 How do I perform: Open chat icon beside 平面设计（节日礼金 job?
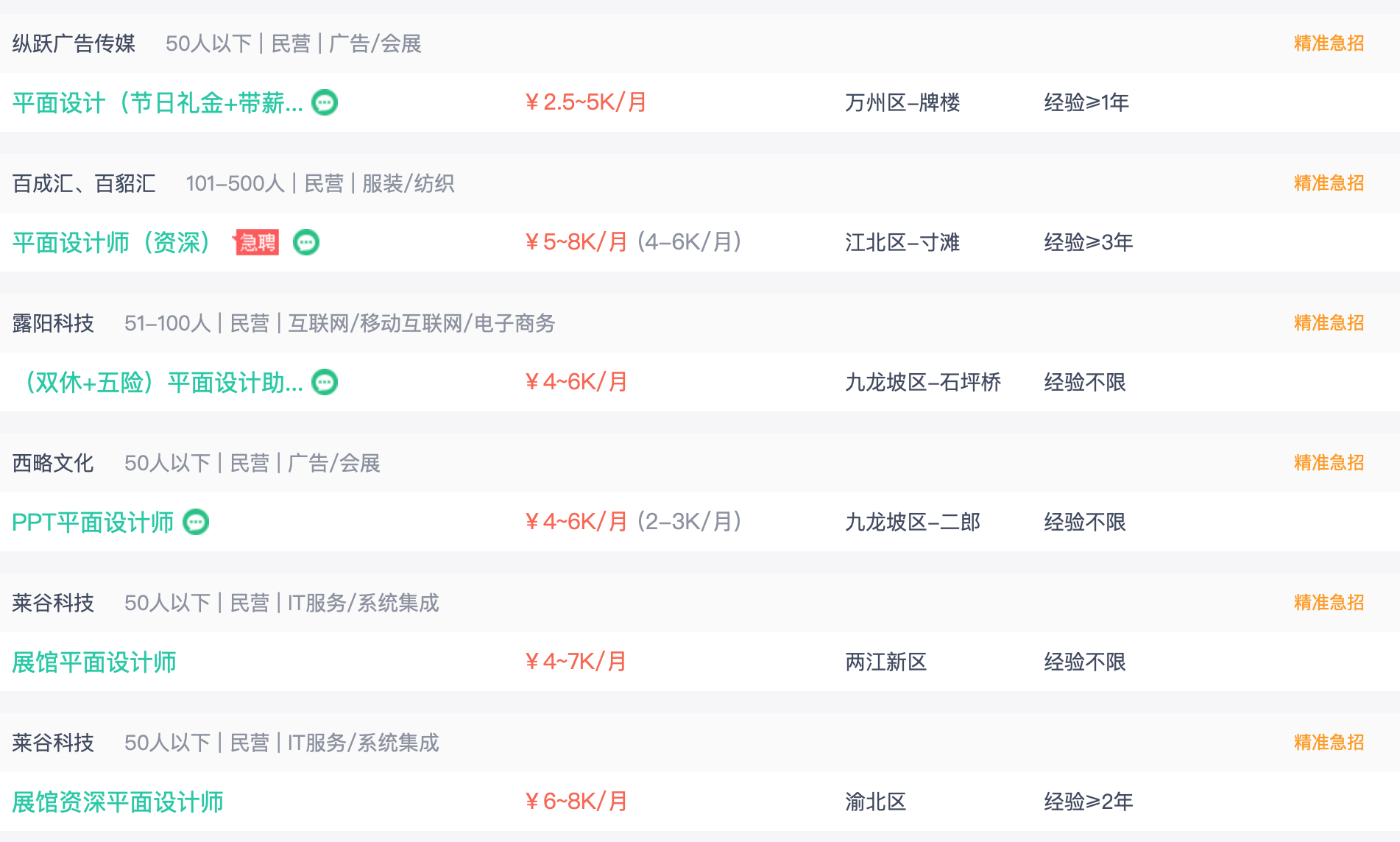click(x=325, y=102)
